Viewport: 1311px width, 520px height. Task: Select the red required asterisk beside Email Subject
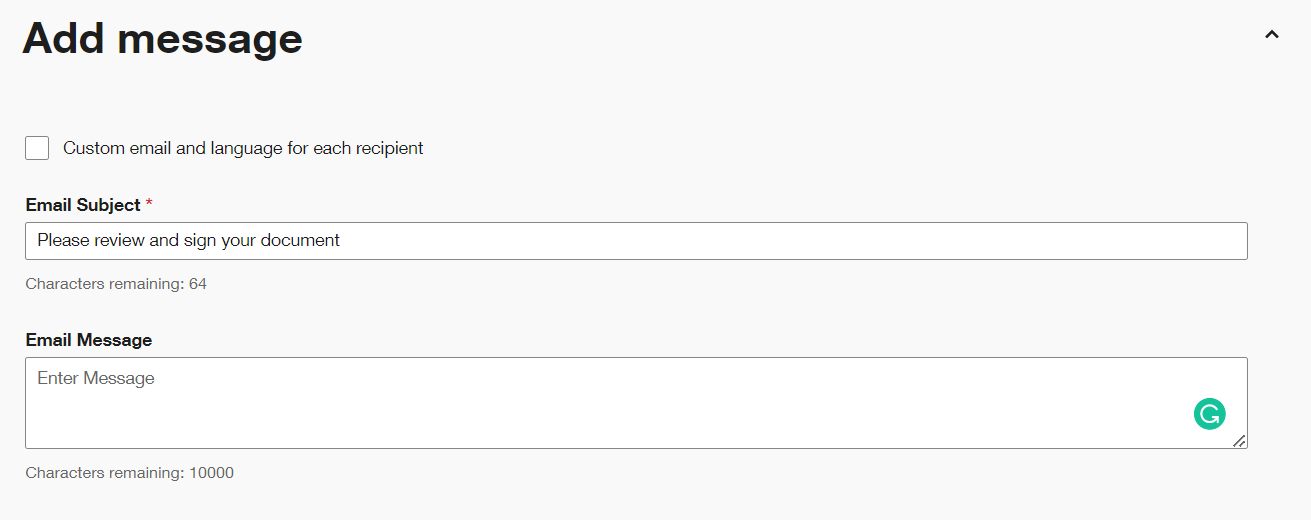(149, 204)
